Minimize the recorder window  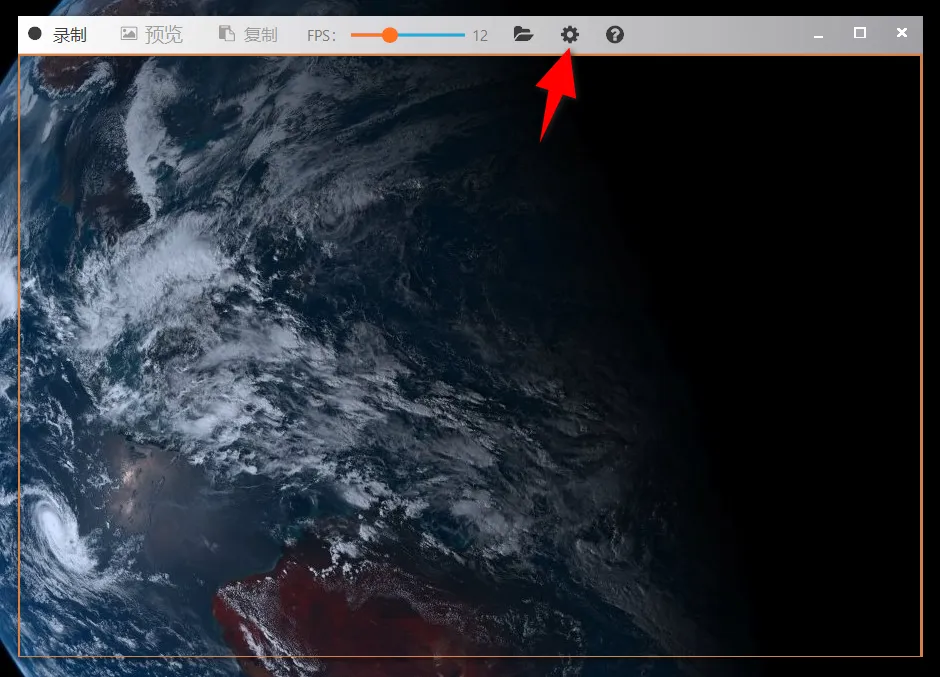coord(818,35)
